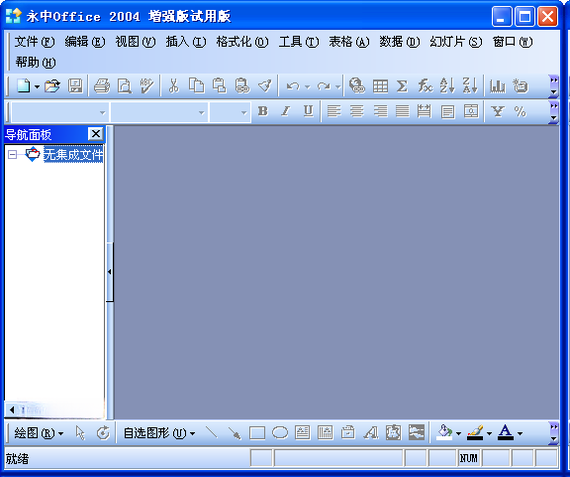Toggle Underline formatting

[x=308, y=111]
